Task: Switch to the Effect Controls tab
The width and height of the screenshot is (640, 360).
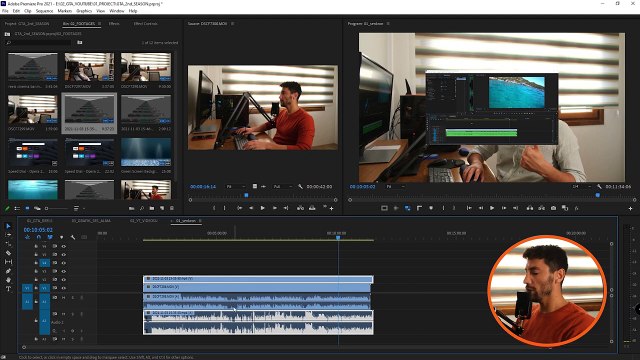Action: coord(146,24)
